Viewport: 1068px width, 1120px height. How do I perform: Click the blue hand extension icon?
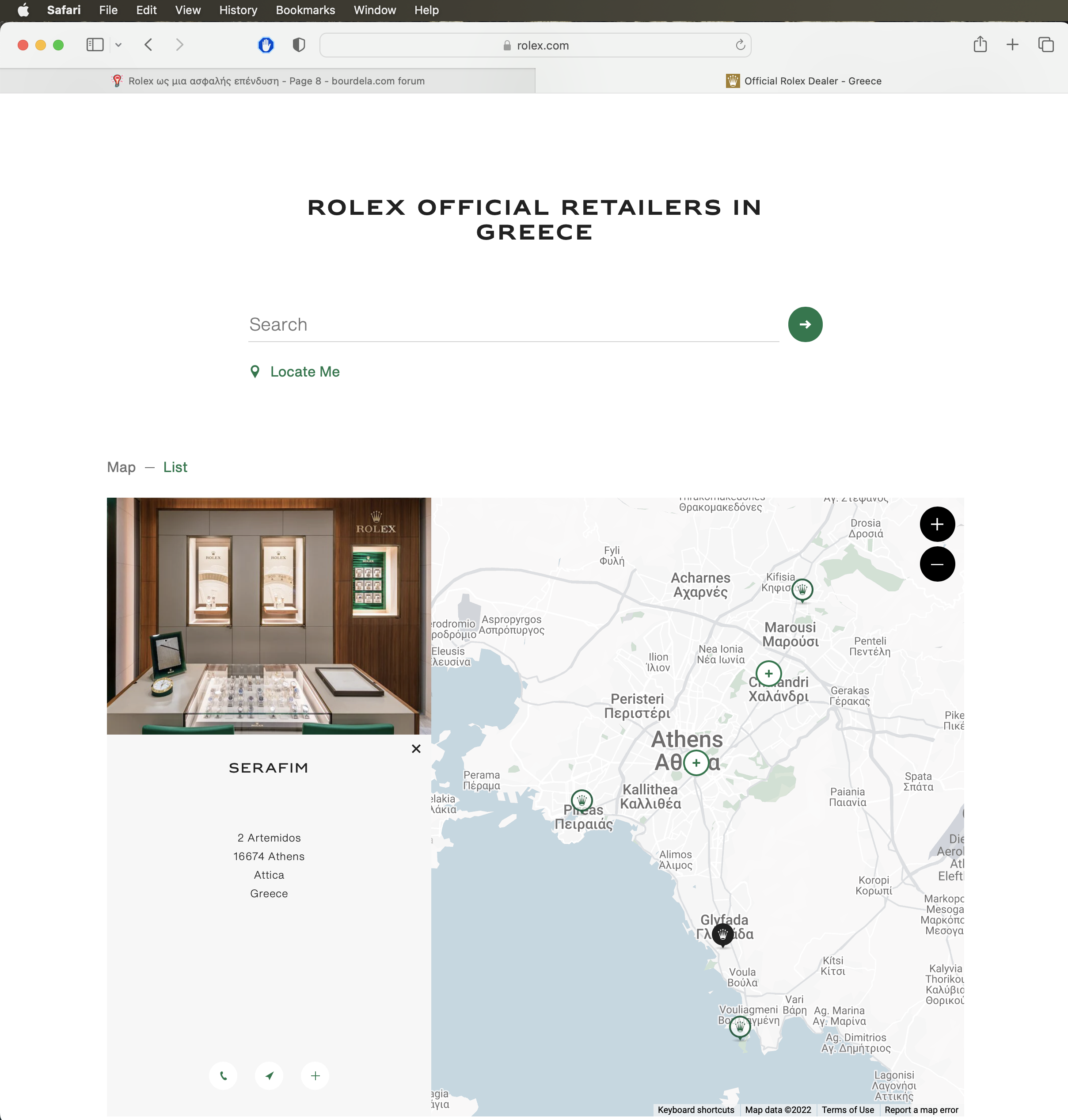pos(266,45)
